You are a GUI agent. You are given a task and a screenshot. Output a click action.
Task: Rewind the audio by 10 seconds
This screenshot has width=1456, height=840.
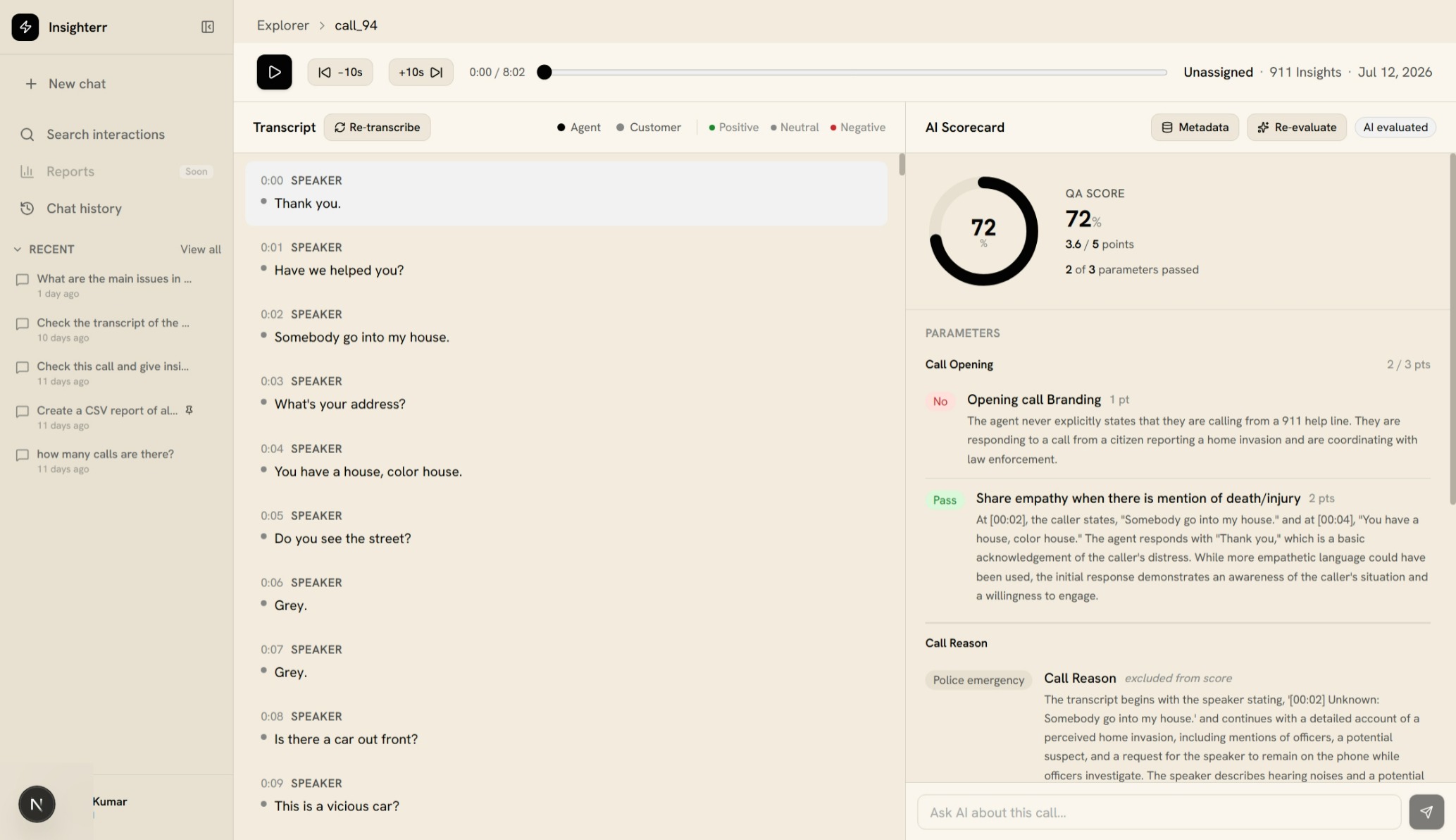click(340, 73)
